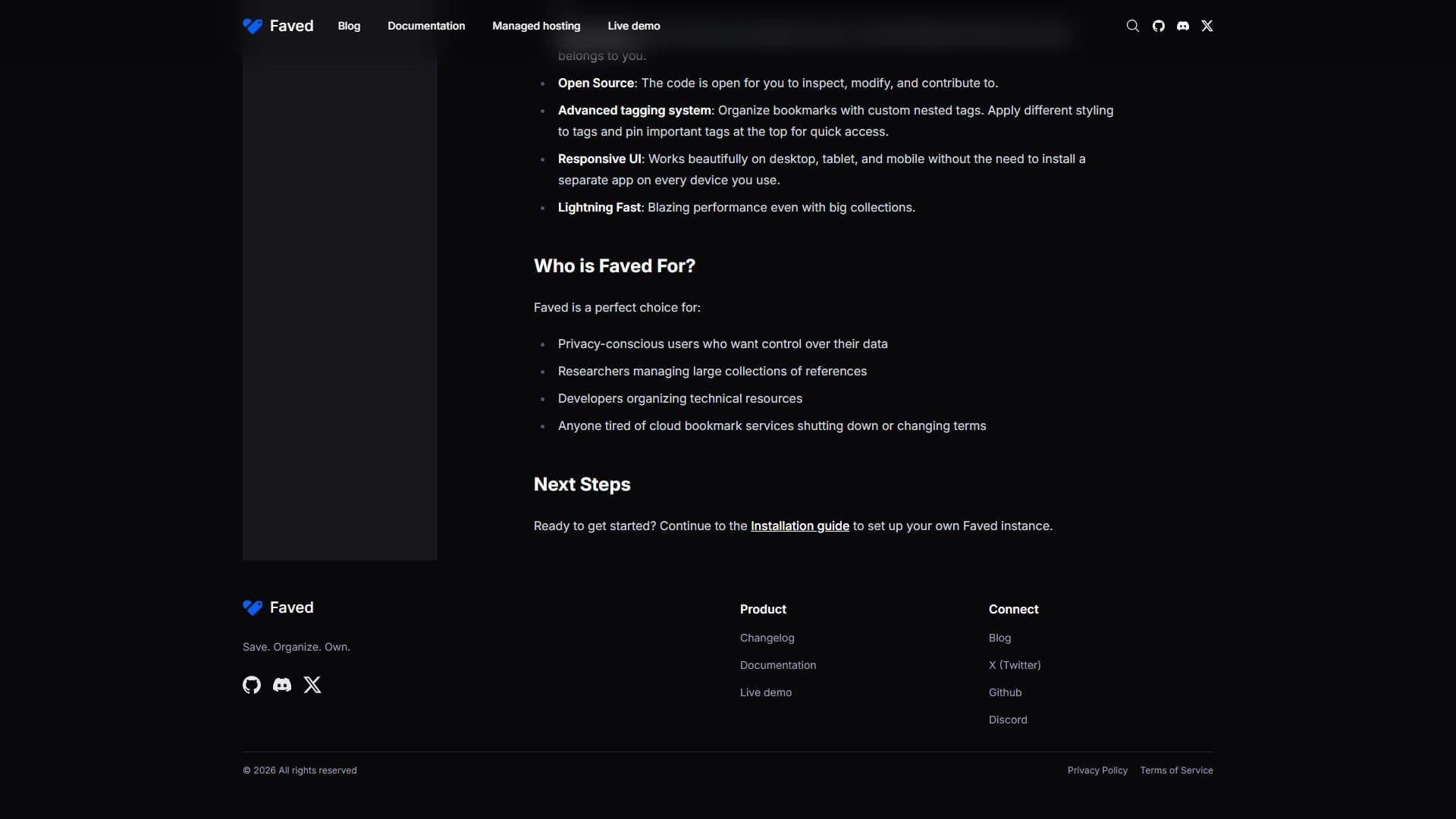Image resolution: width=1456 pixels, height=819 pixels.
Task: Open Documentation link under Product footer
Action: [778, 665]
